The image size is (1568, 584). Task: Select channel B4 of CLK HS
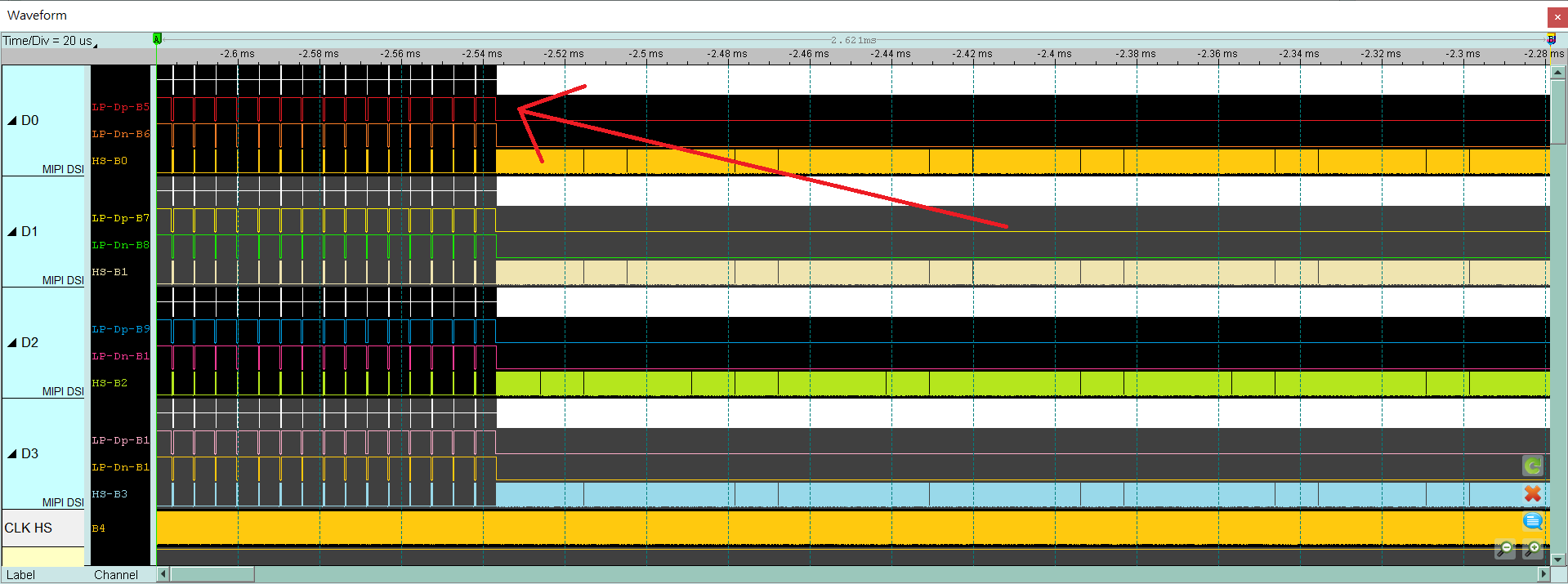(x=98, y=528)
